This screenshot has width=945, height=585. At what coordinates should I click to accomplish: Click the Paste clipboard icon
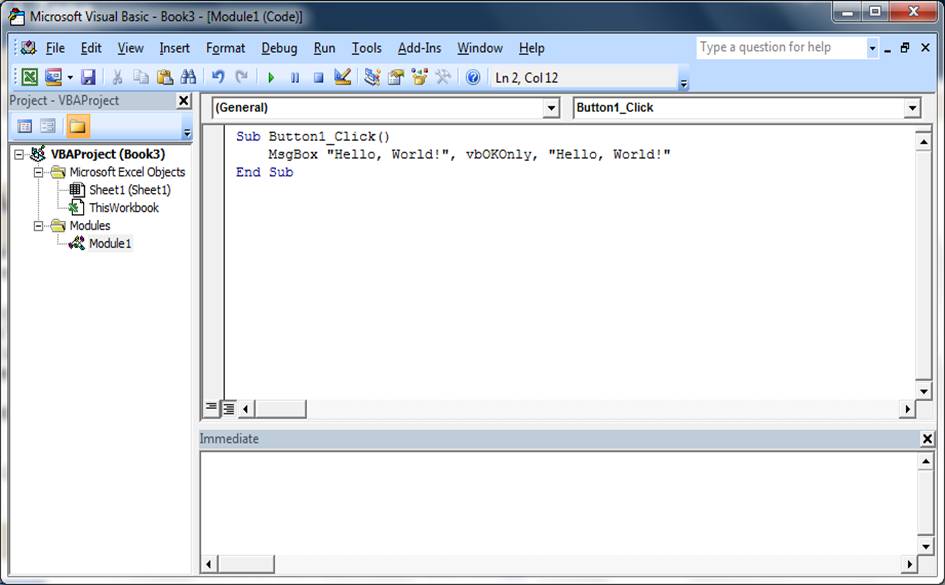pyautogui.click(x=165, y=77)
